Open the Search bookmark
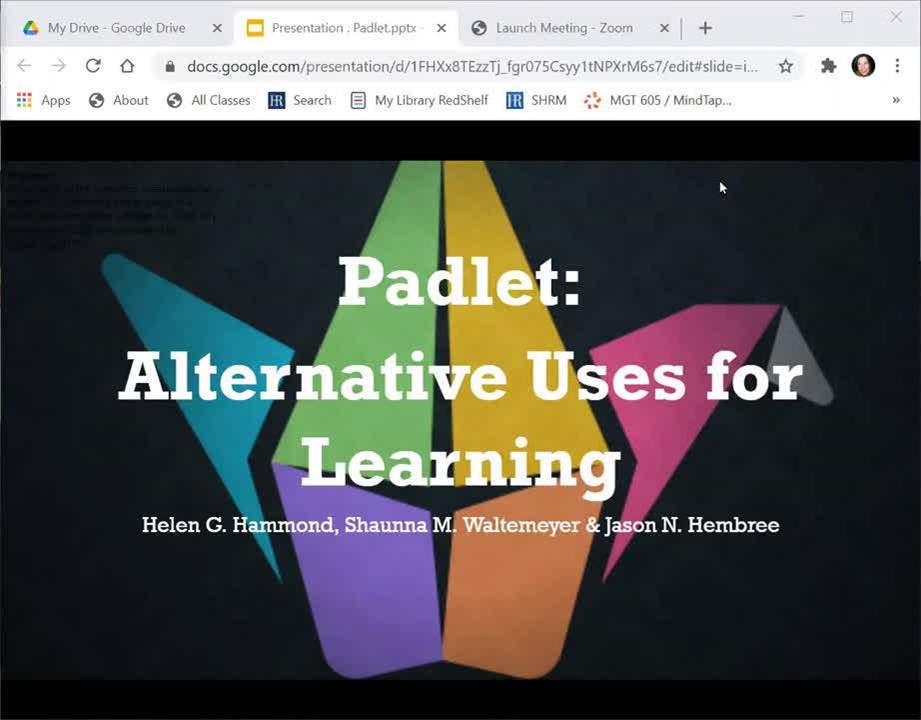The height and width of the screenshot is (720, 921). pos(300,100)
